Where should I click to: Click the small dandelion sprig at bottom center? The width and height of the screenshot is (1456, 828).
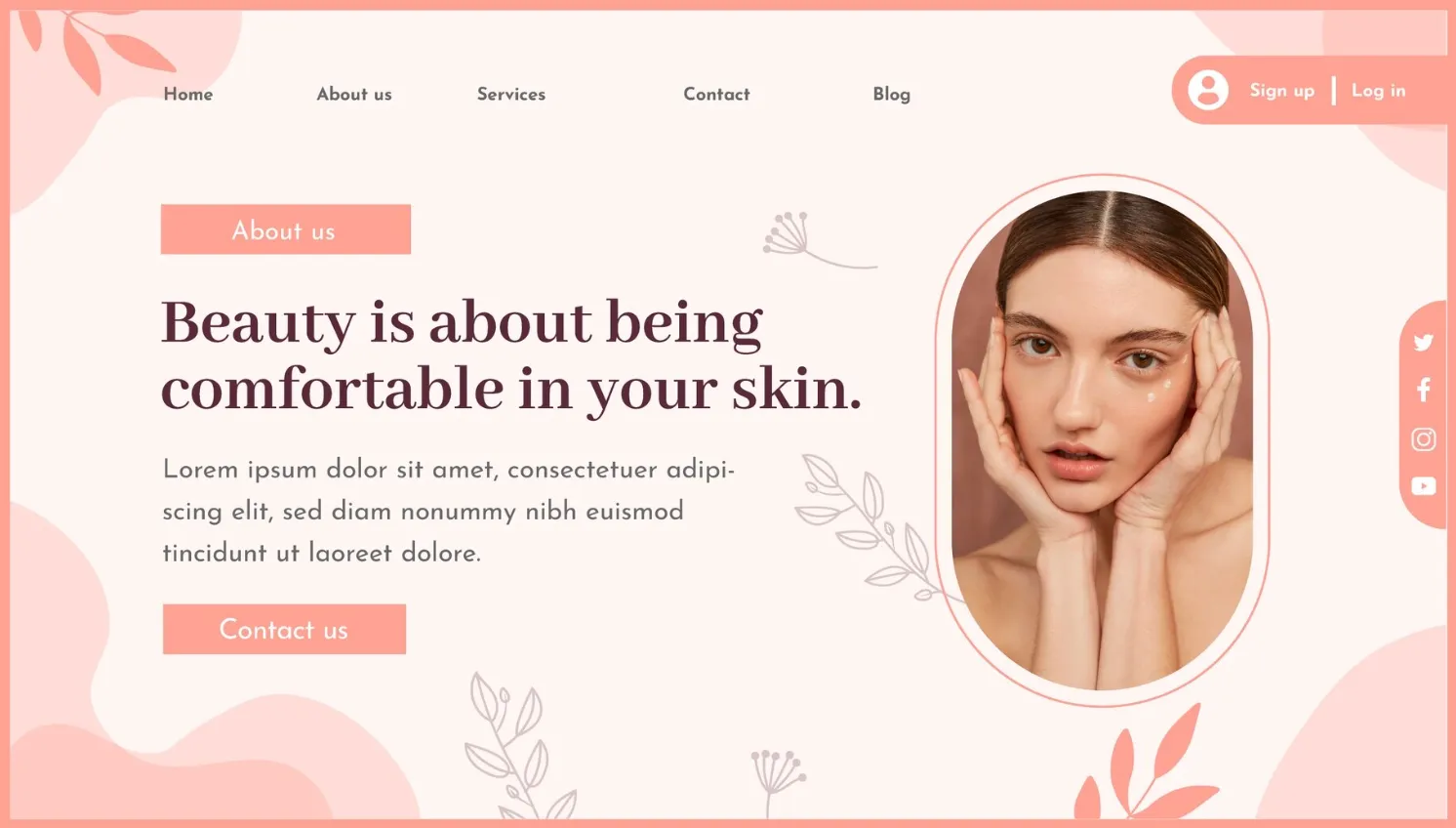point(777,781)
